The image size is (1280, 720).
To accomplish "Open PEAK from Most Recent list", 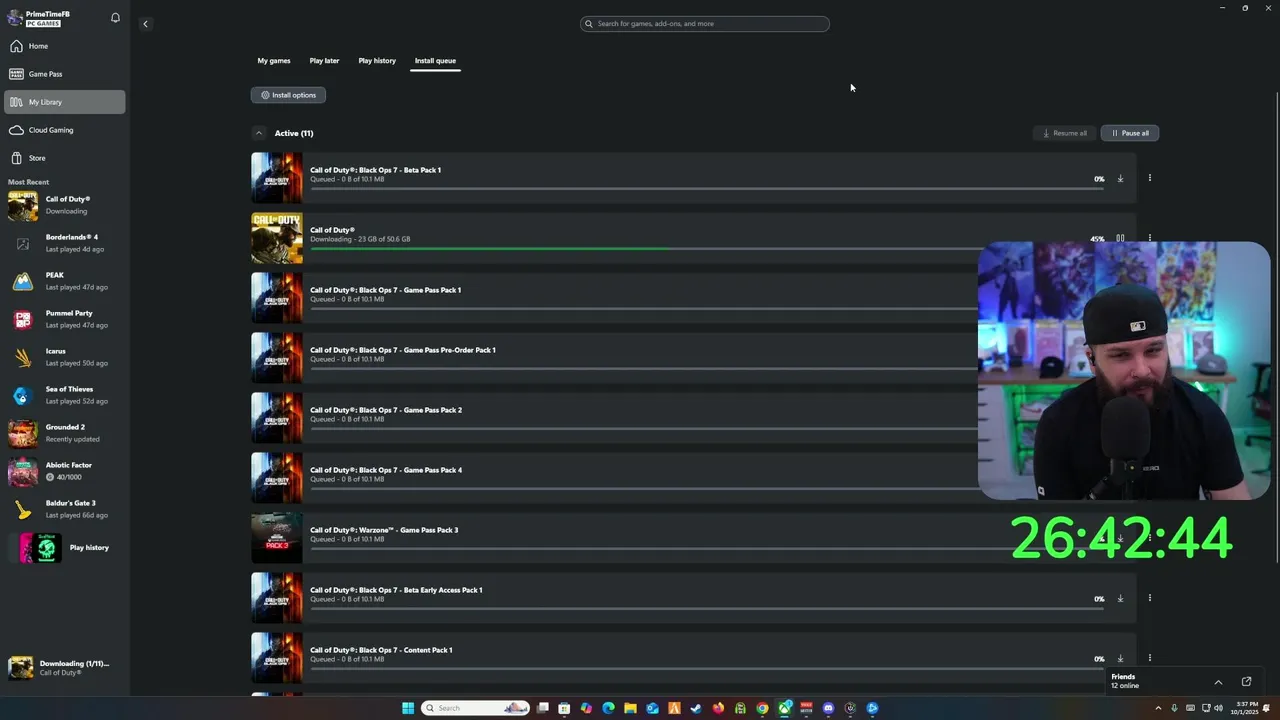I will click(x=65, y=281).
